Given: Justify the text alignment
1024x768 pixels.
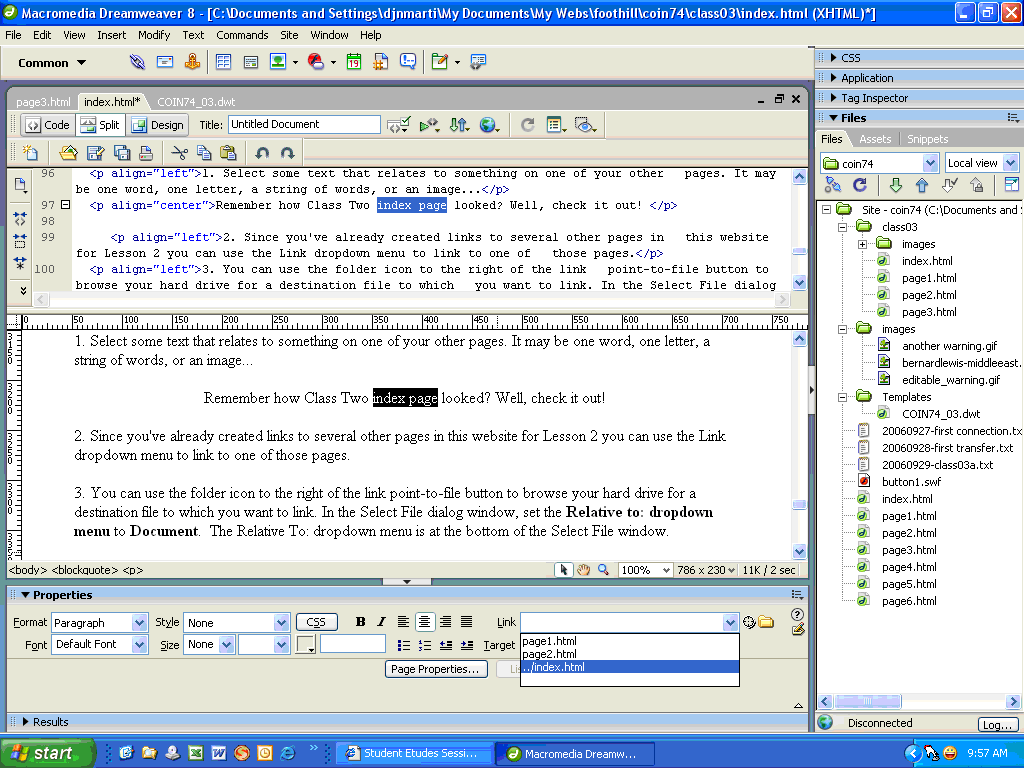Looking at the screenshot, I should click(x=466, y=622).
